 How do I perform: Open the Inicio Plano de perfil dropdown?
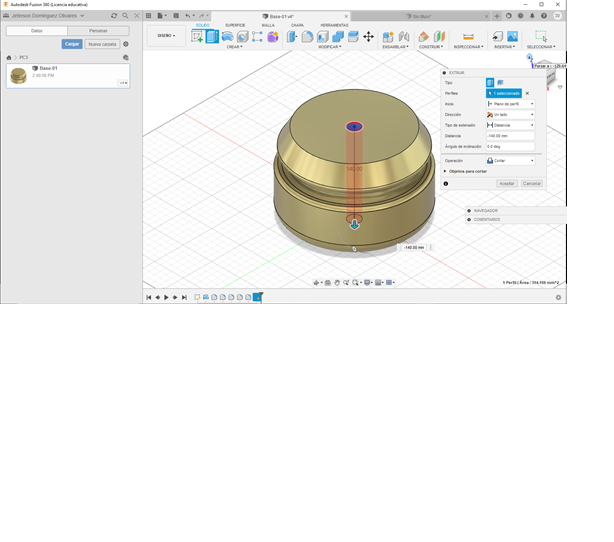tap(510, 104)
